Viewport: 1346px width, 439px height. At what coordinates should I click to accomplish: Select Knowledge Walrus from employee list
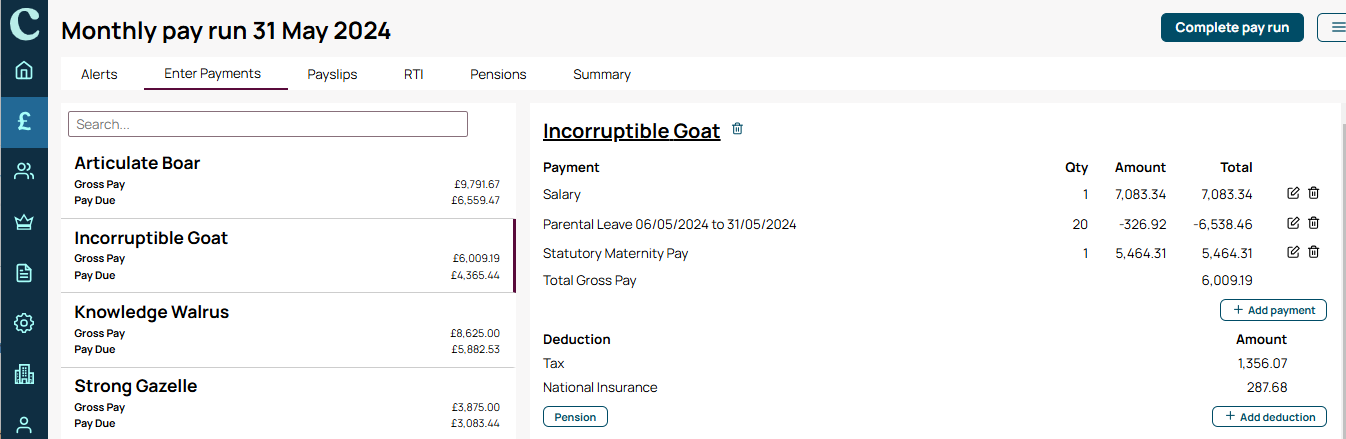(x=288, y=330)
